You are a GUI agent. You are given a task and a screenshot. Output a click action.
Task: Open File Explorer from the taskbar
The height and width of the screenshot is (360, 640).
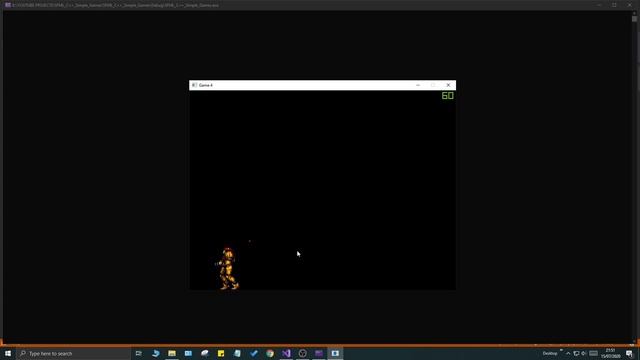pos(172,353)
